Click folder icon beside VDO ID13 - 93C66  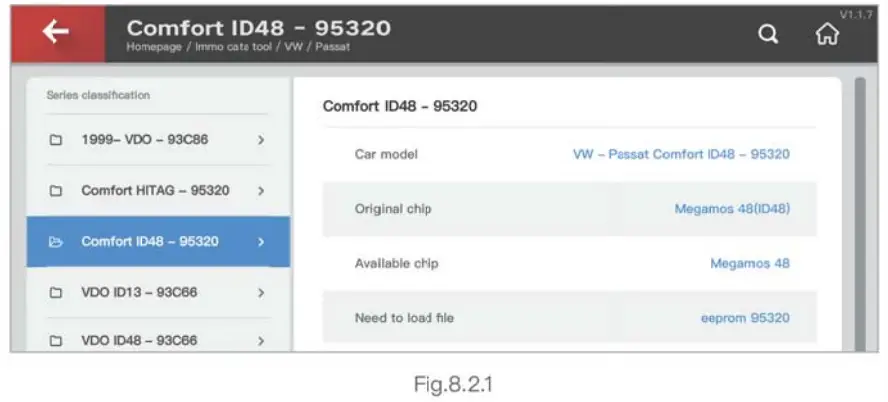(56, 293)
